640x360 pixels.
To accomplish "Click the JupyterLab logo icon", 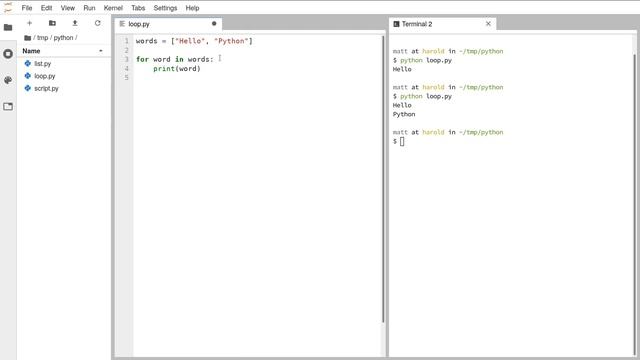I will [8, 7].
